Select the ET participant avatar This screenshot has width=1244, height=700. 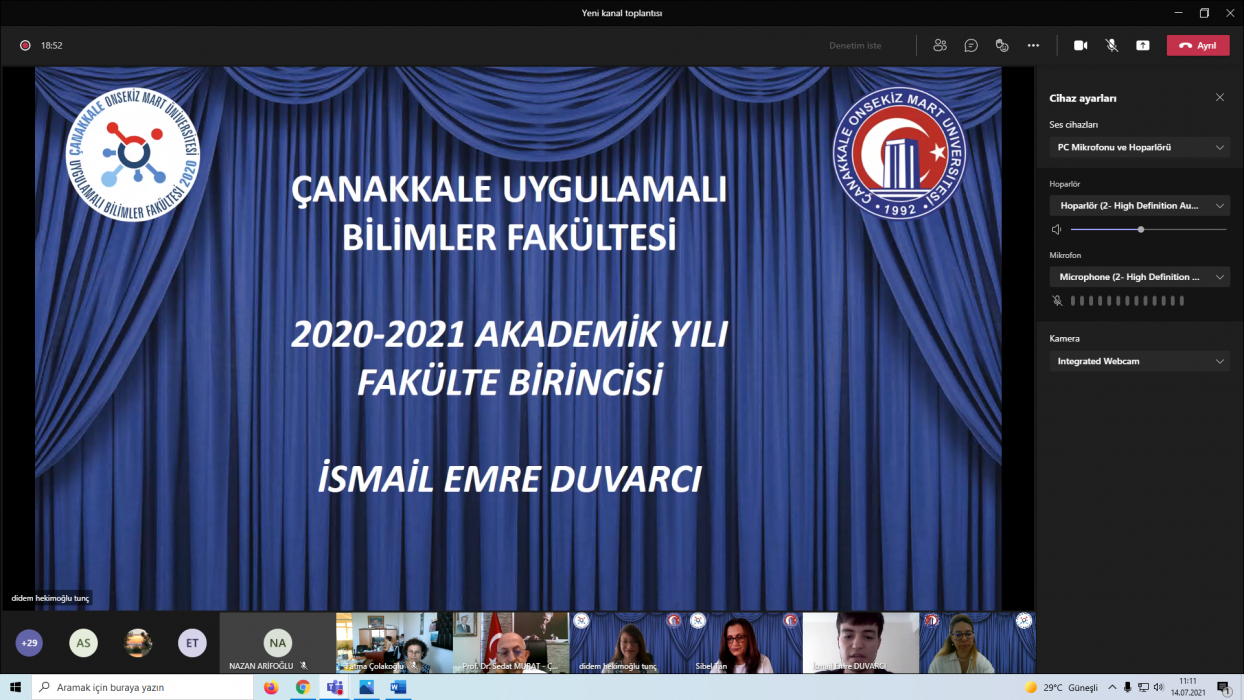coord(192,642)
